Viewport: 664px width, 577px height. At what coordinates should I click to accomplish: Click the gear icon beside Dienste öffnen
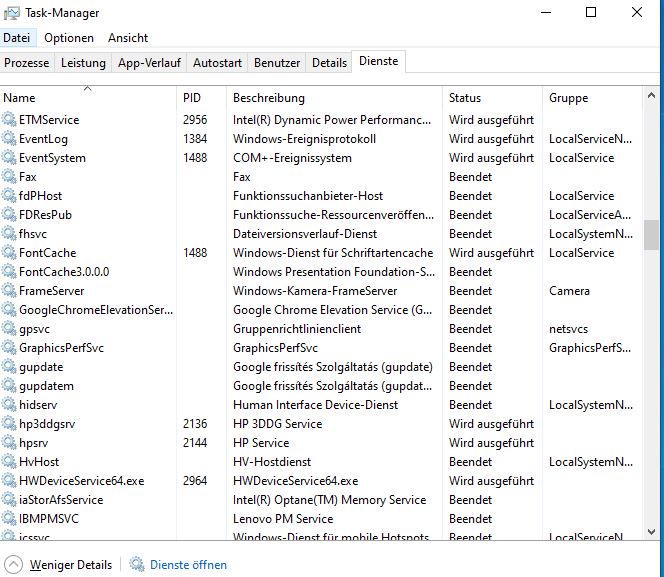[x=137, y=565]
